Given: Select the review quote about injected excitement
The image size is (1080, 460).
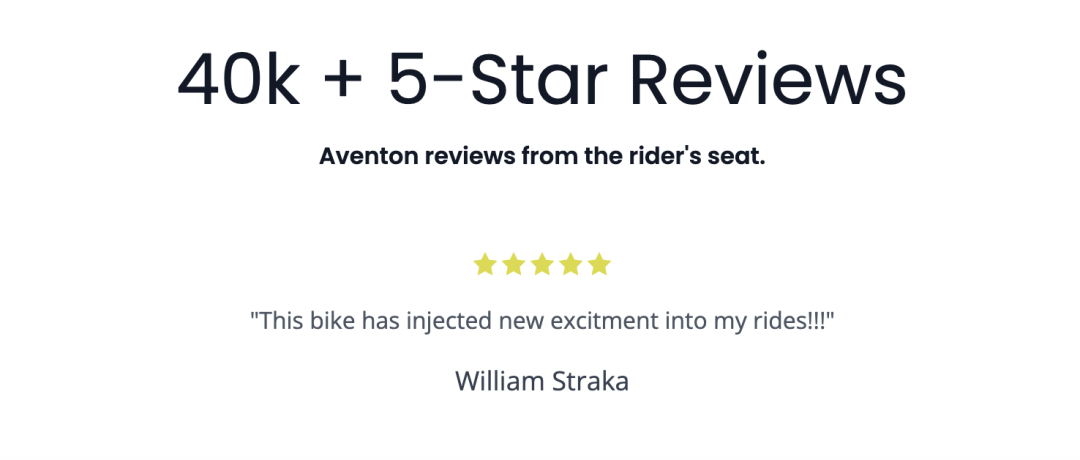Looking at the screenshot, I should tap(542, 320).
